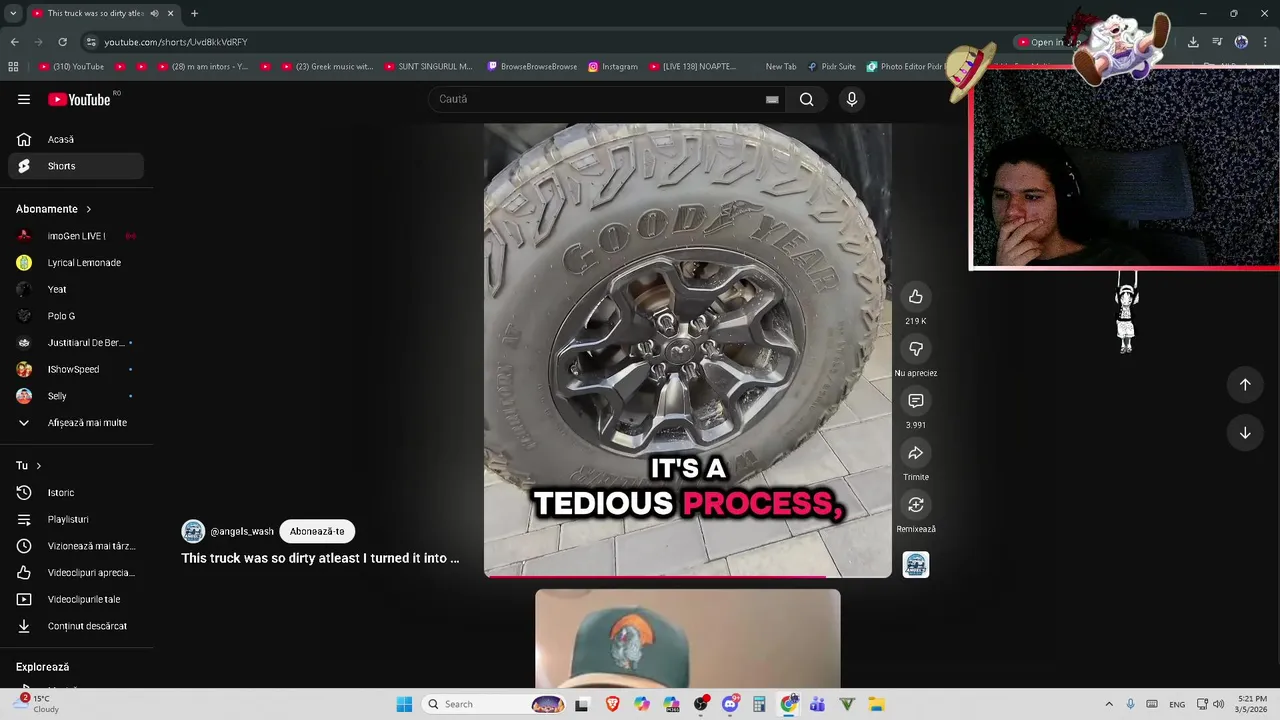This screenshot has height=720, width=1280.
Task: Remix the short via Remixează
Action: [916, 505]
